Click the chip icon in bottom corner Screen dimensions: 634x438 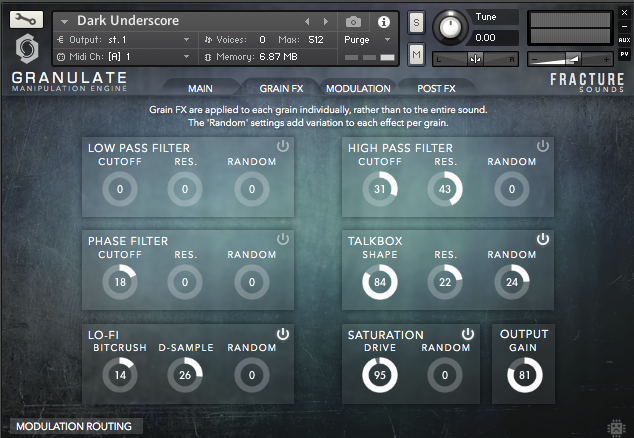(x=616, y=428)
